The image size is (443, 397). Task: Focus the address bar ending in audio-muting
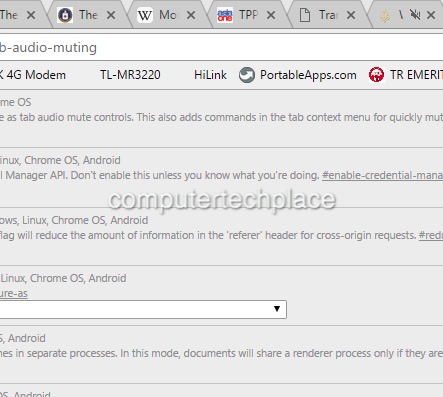pos(221,48)
